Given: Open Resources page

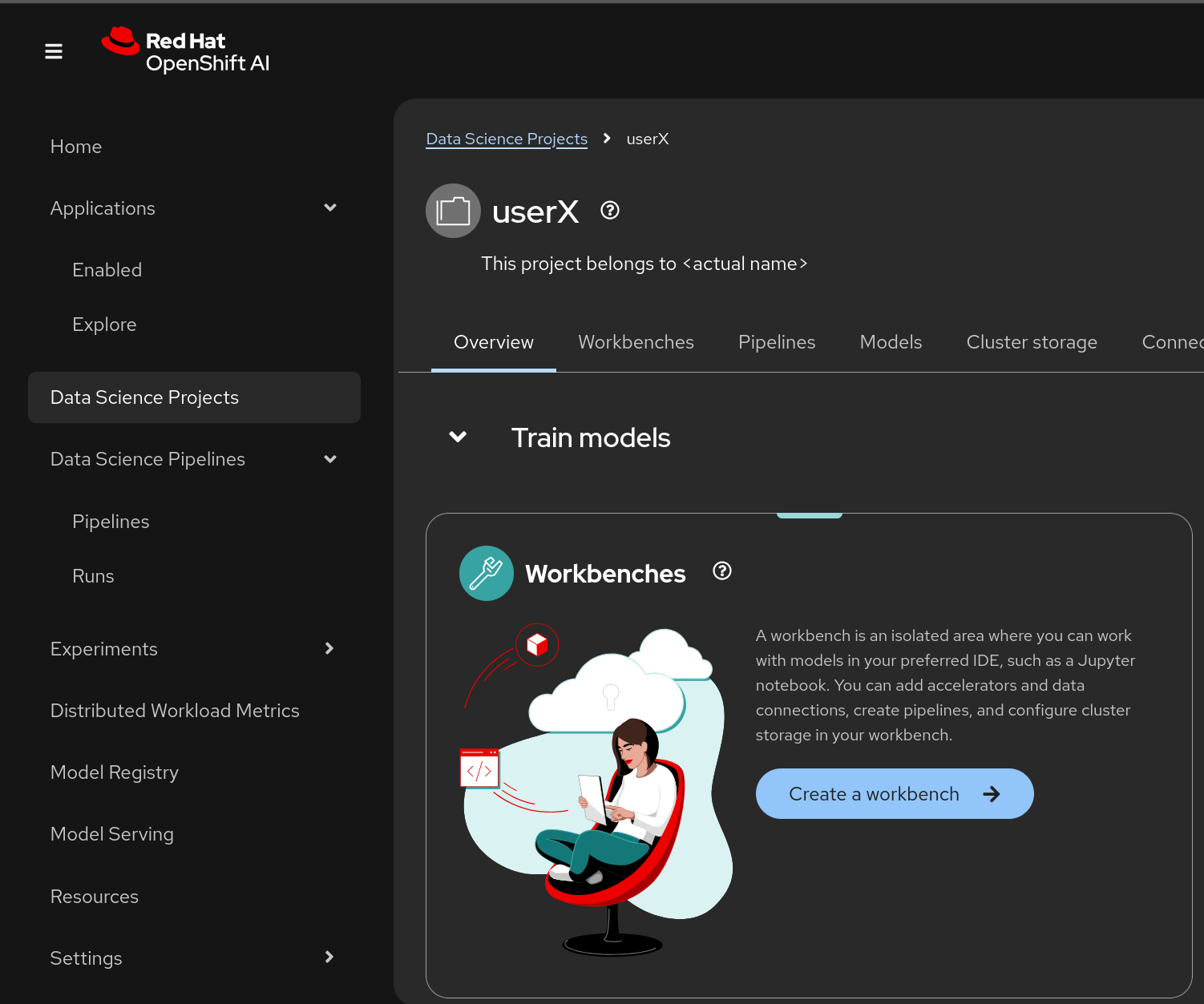Looking at the screenshot, I should [x=194, y=897].
